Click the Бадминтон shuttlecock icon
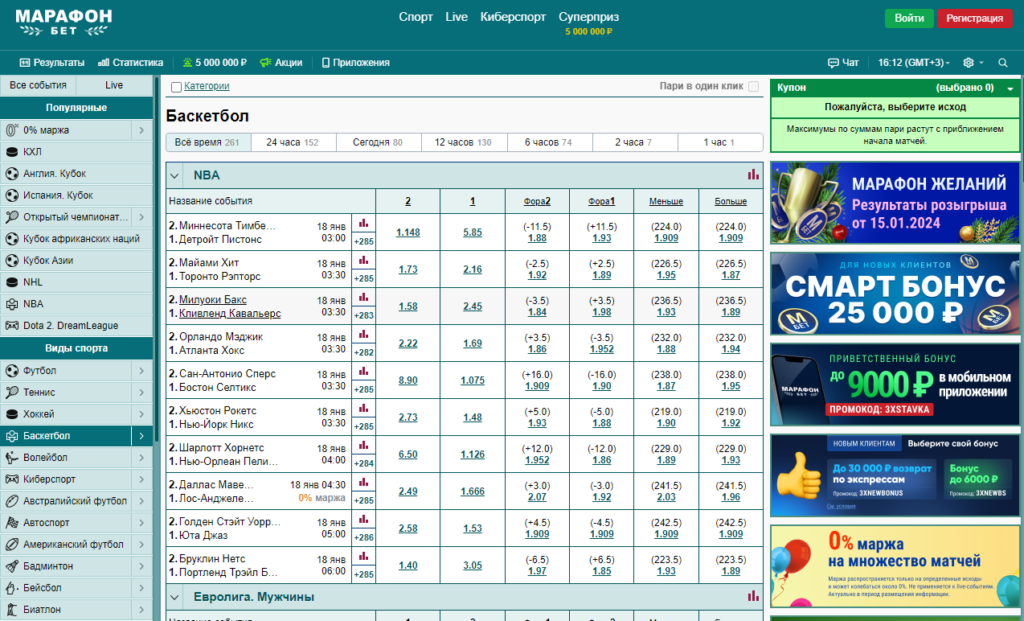 [x=12, y=566]
